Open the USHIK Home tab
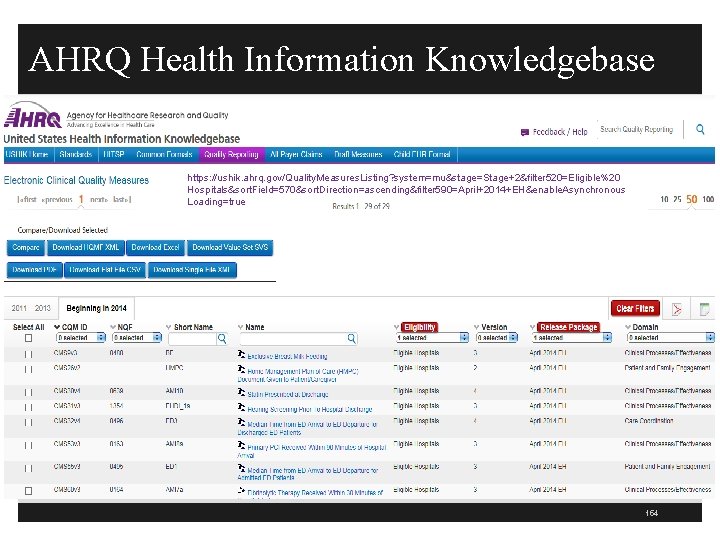 click(x=27, y=155)
